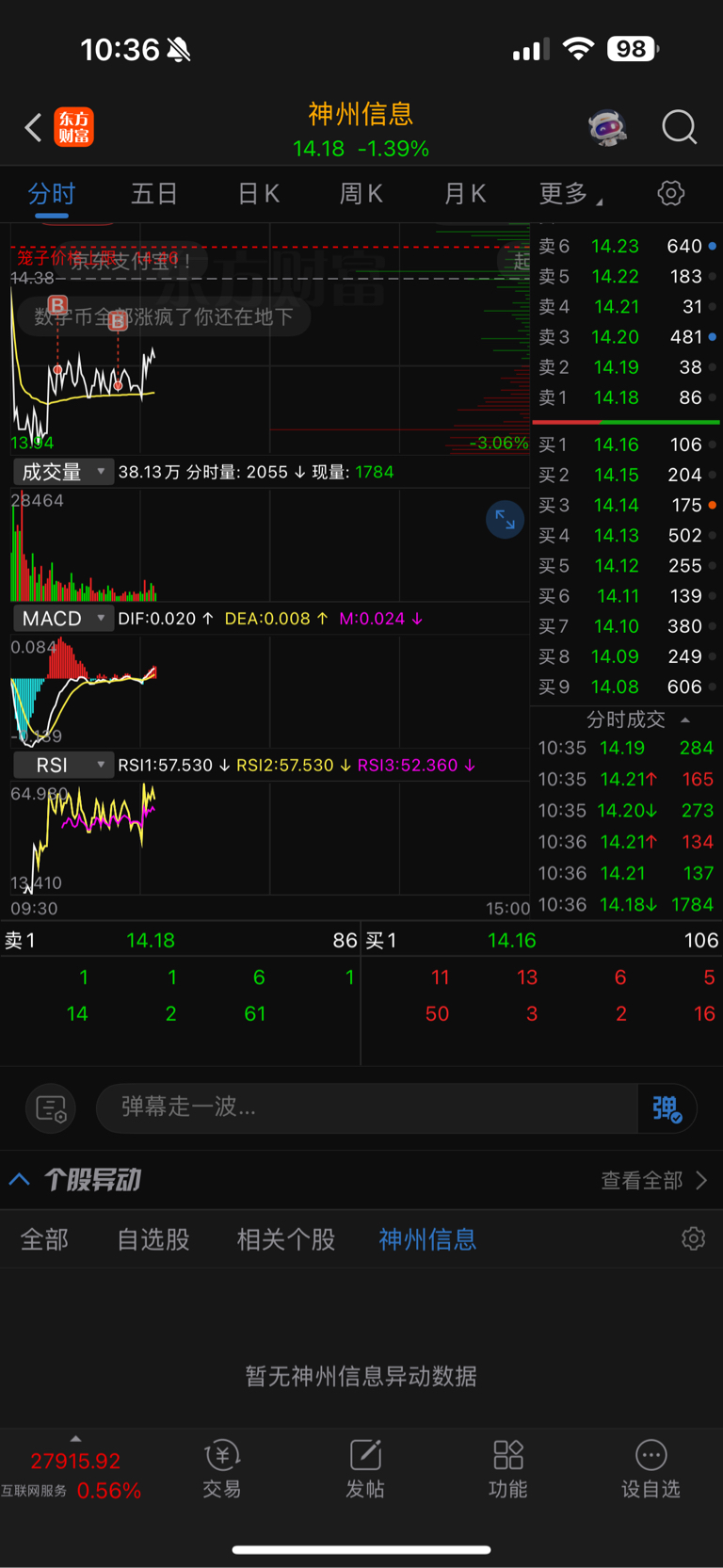Tap the 买1 14.16 row in order book
The width and height of the screenshot is (723, 1568).
(627, 445)
